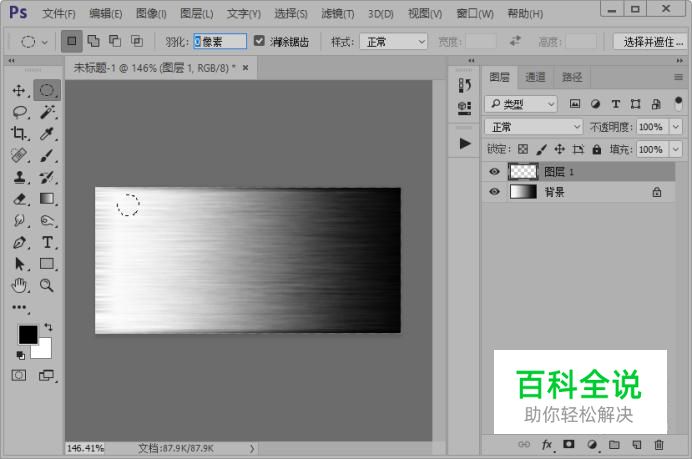
Task: Click the 选择并遮住 button
Action: point(648,42)
